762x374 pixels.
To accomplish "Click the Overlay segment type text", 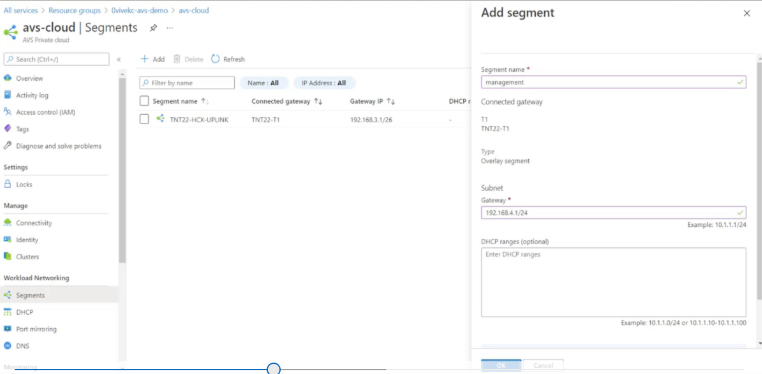I will tap(505, 161).
